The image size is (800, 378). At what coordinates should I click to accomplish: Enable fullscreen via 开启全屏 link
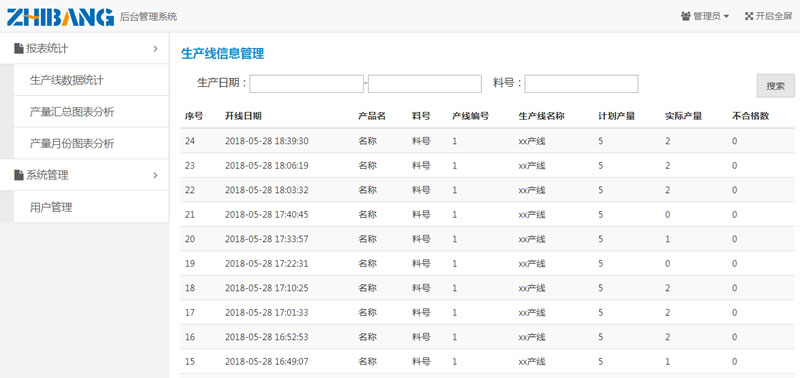768,16
